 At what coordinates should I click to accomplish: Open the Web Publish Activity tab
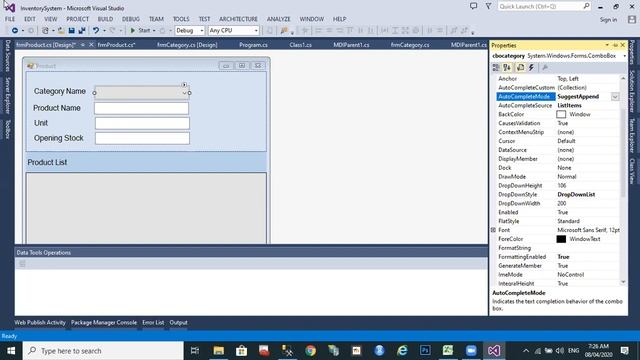pyautogui.click(x=40, y=322)
